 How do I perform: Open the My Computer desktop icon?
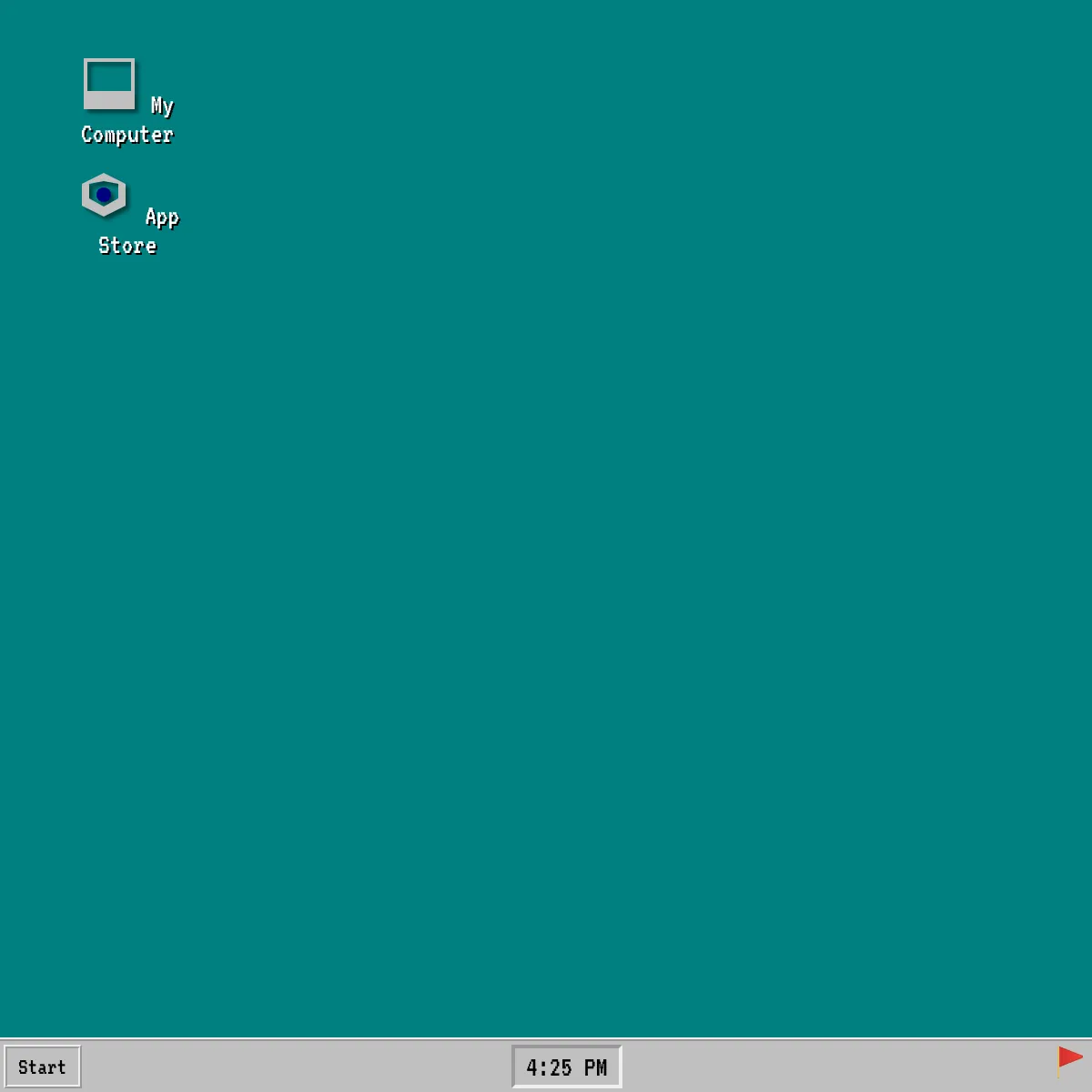click(x=109, y=84)
